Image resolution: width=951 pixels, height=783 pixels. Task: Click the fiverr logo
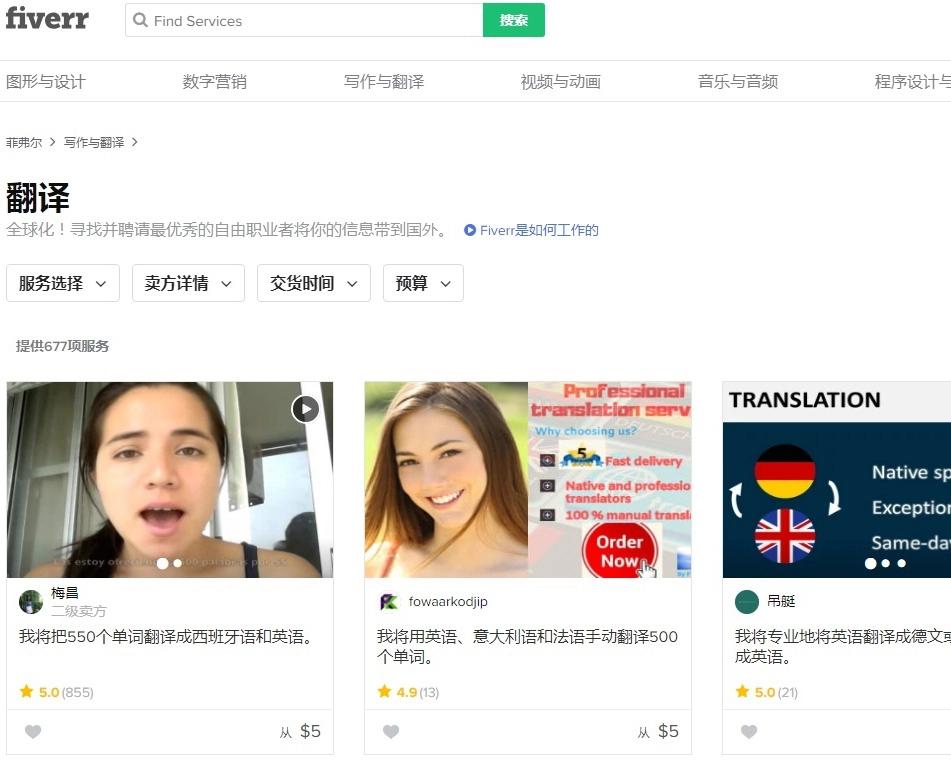pyautogui.click(x=47, y=20)
